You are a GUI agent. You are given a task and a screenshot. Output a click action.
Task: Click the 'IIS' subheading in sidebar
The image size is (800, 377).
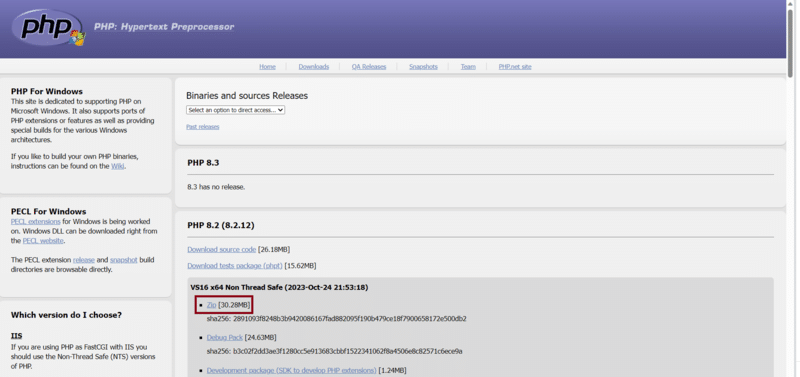pos(16,336)
